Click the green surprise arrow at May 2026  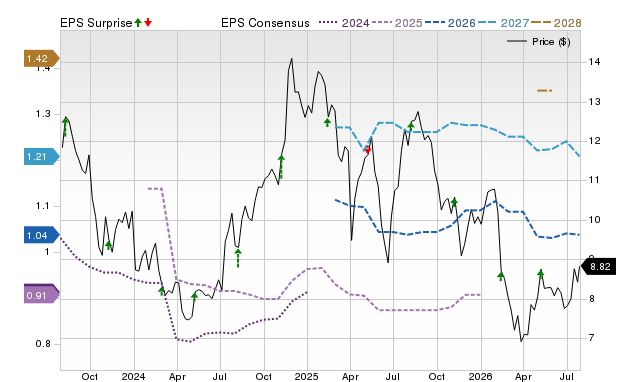click(x=540, y=274)
